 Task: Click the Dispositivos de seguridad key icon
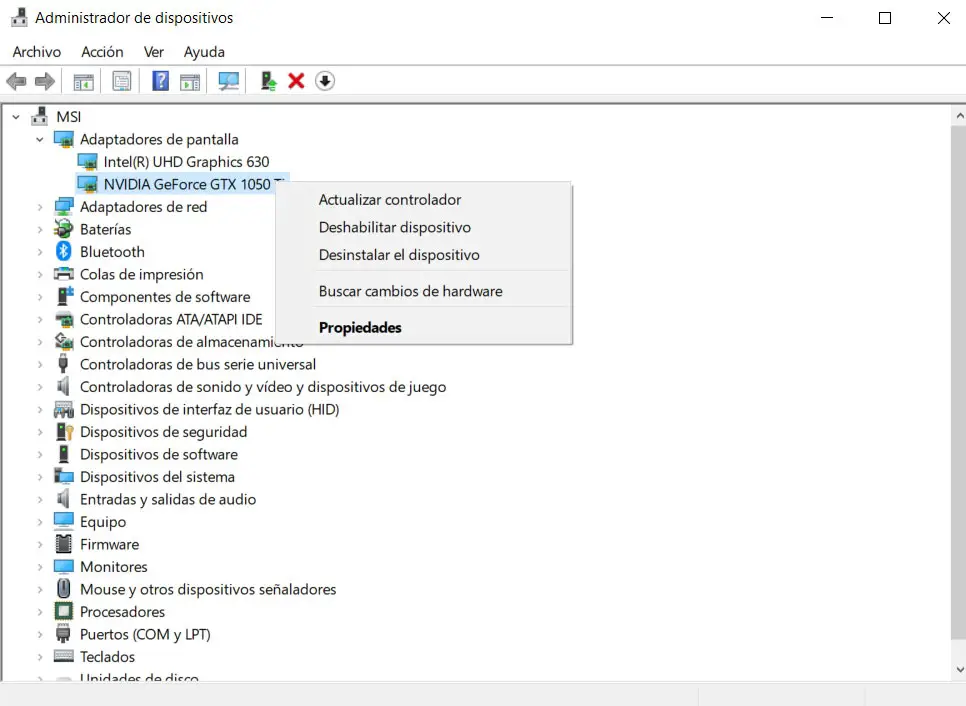coord(64,431)
